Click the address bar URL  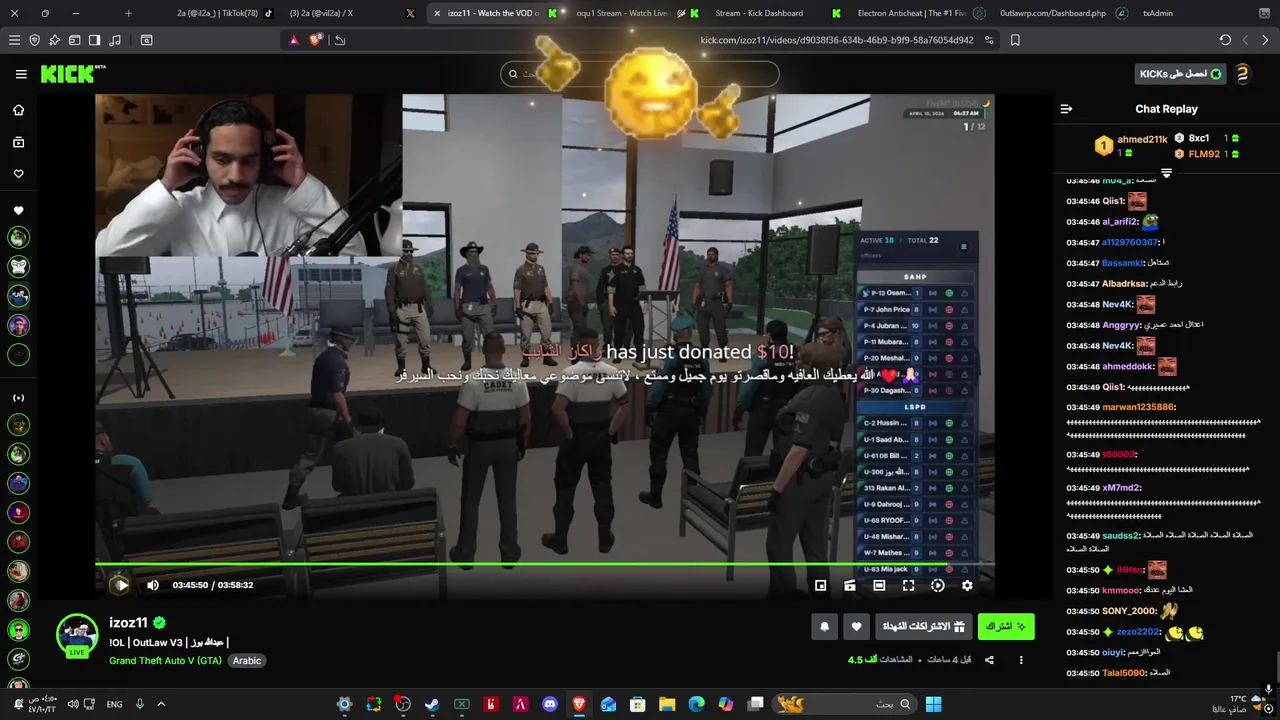836,40
